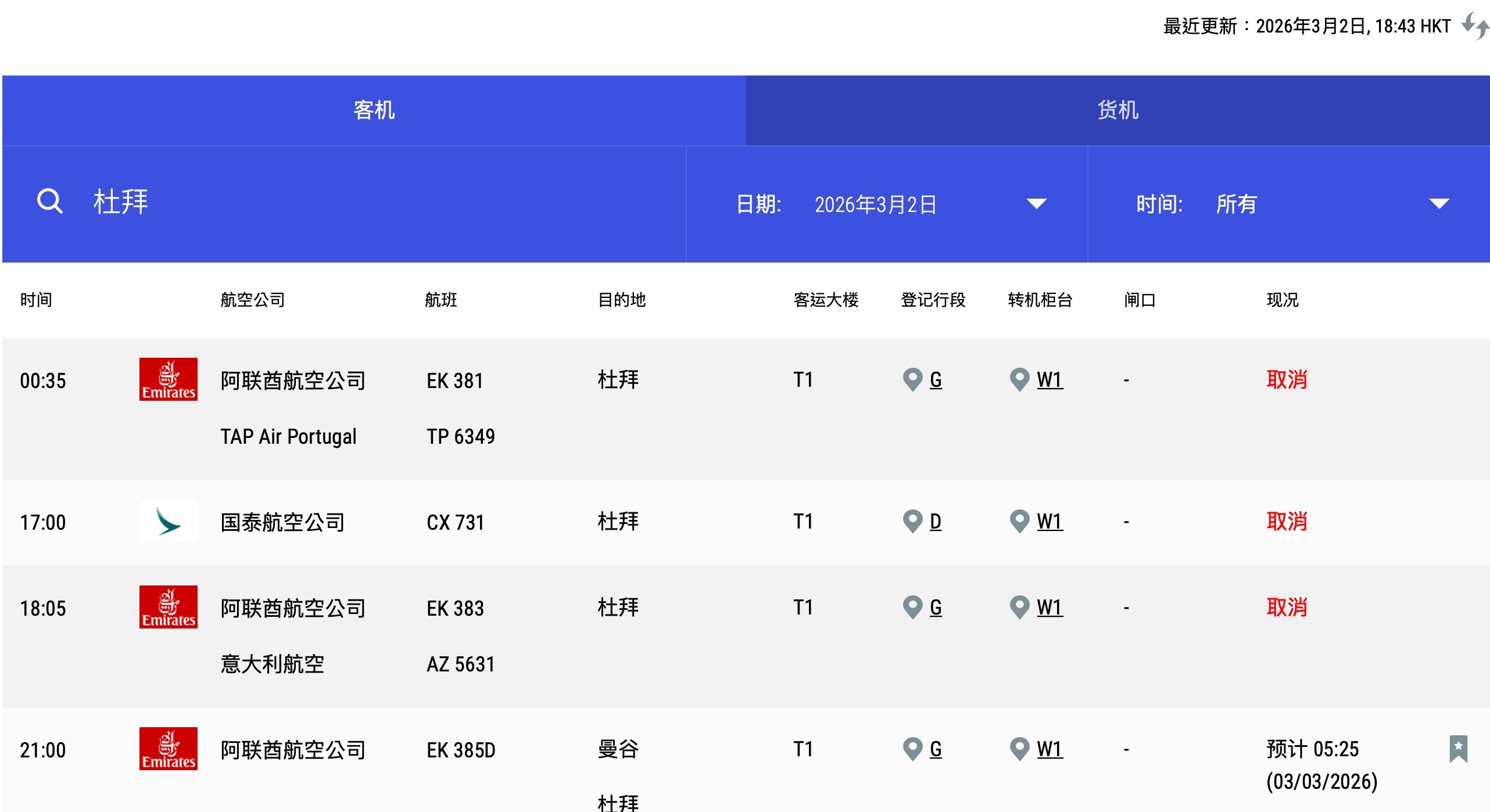Bookmark the EK 385D flight

[x=1458, y=749]
